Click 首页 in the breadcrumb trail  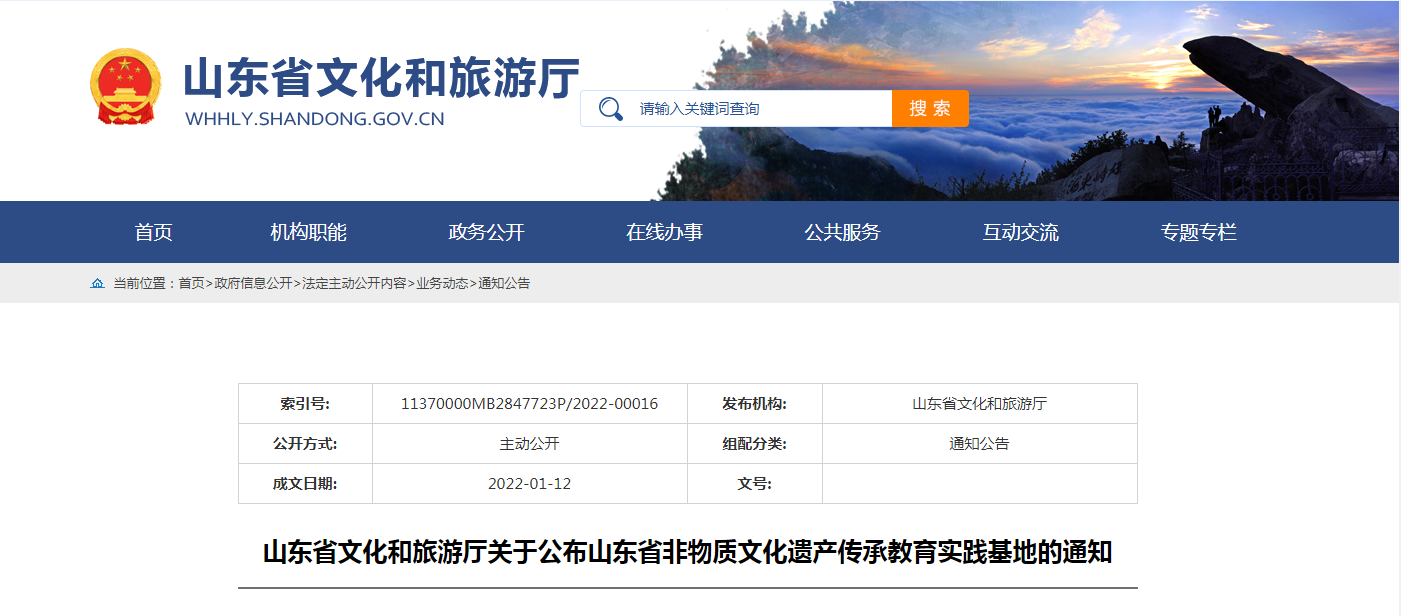(191, 284)
